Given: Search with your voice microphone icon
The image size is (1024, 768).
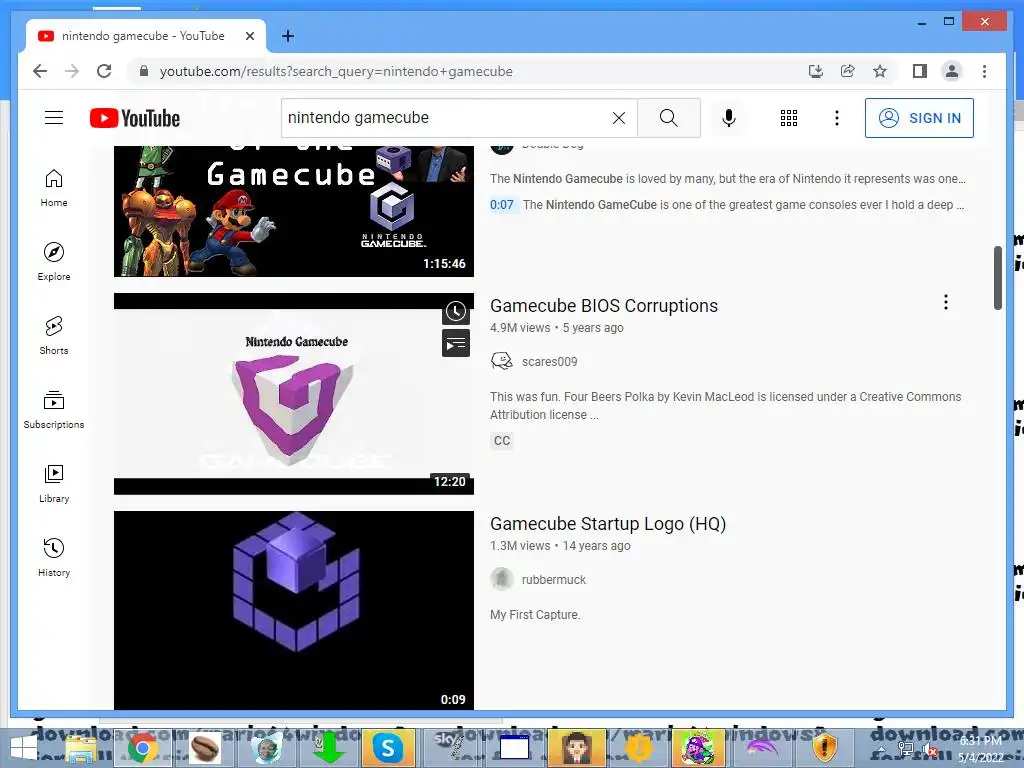Looking at the screenshot, I should pyautogui.click(x=729, y=118).
